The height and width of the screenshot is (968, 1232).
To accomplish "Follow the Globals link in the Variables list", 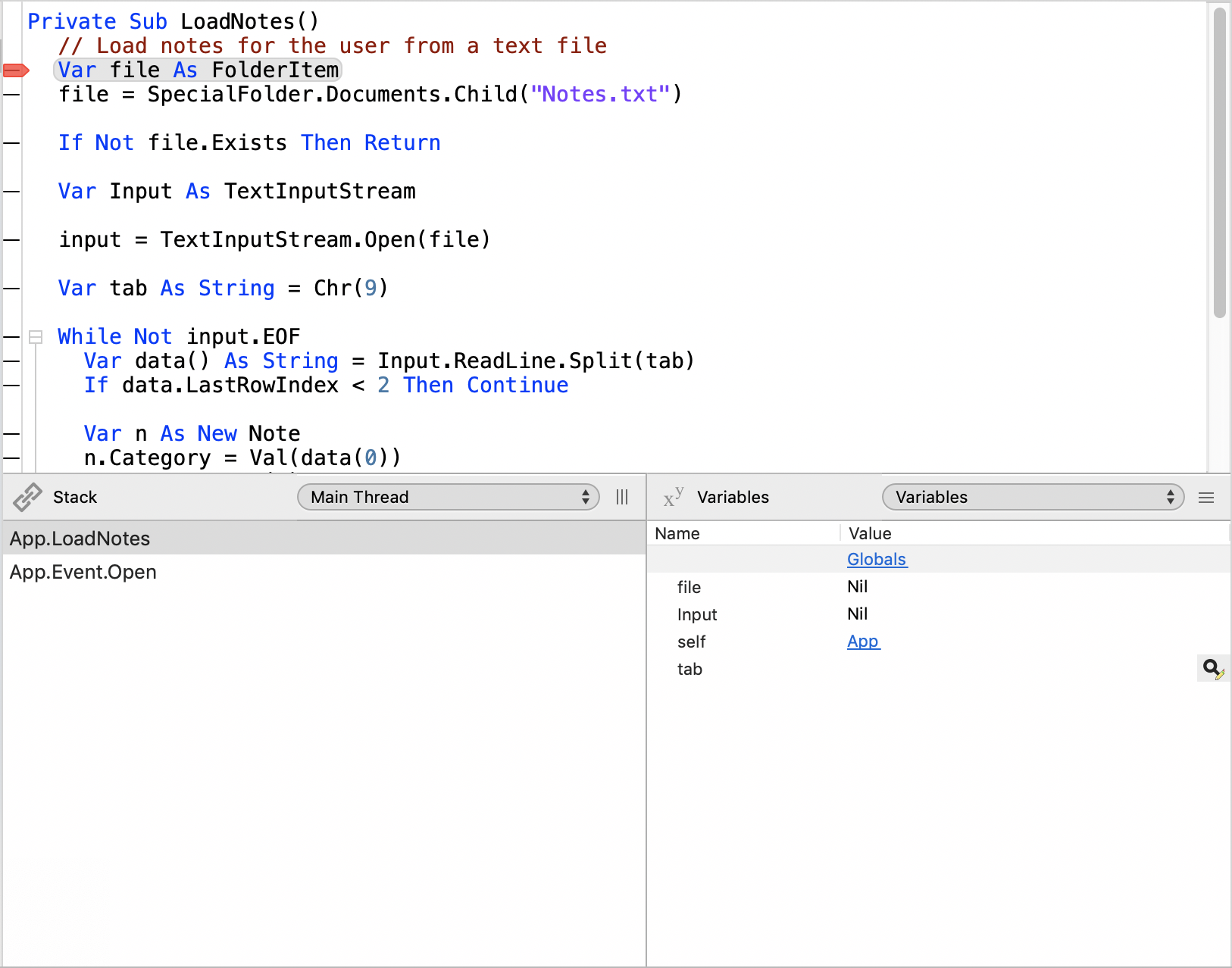I will [x=876, y=560].
